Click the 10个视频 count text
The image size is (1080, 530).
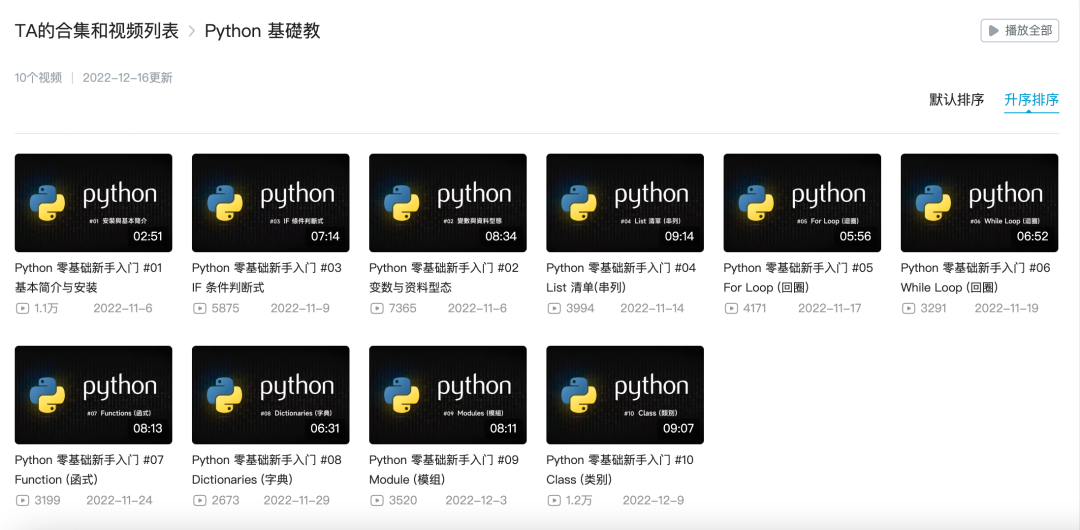tap(39, 78)
